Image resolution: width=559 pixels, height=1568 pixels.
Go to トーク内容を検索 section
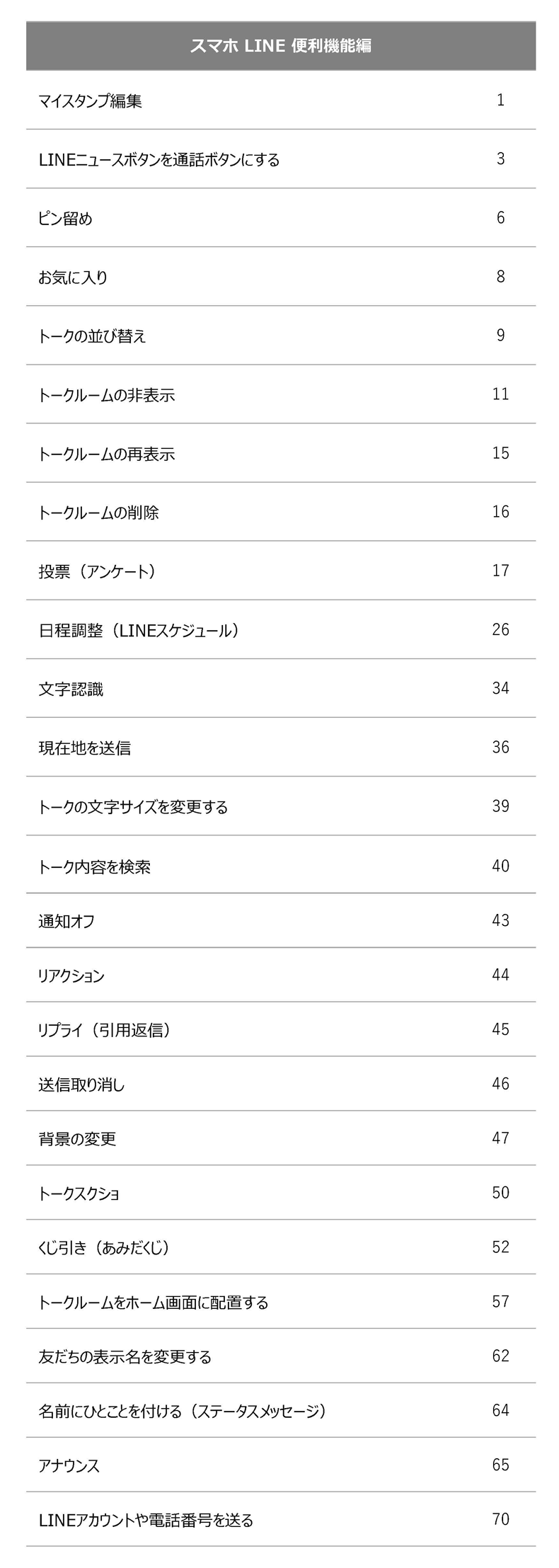tap(95, 866)
